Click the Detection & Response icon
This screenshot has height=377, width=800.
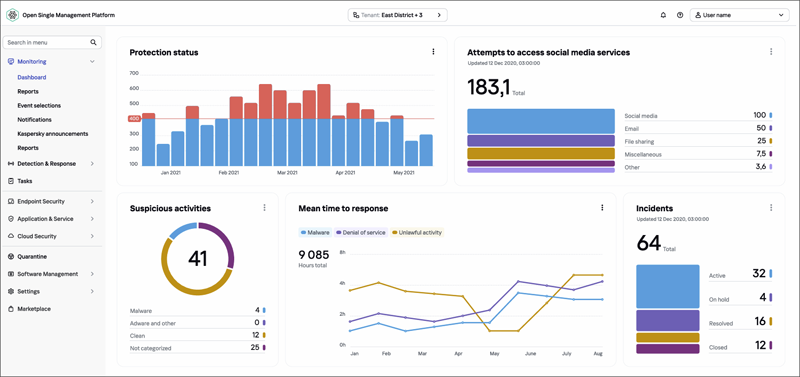click(11, 164)
